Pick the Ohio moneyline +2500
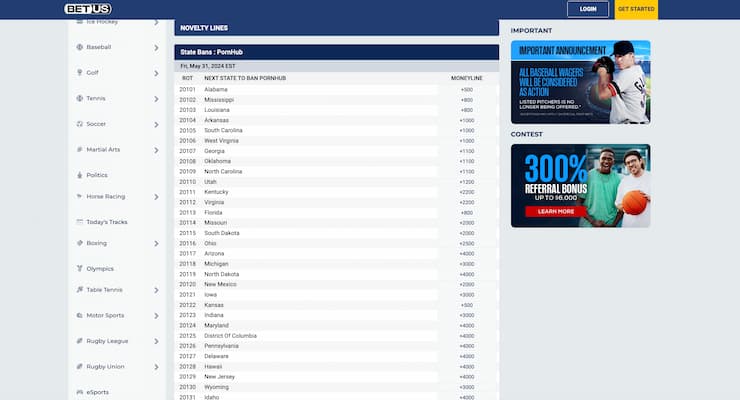The height and width of the screenshot is (400, 740). [x=467, y=243]
